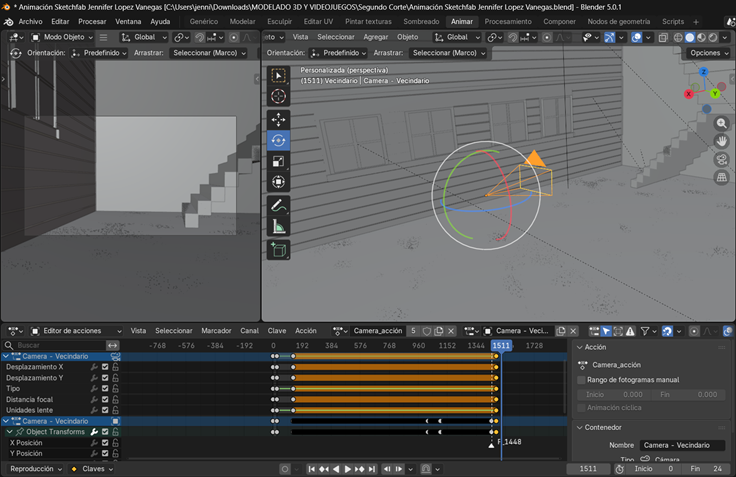Open Modo Objeto mode dropdown
736x477 pixels.
[x=62, y=37]
